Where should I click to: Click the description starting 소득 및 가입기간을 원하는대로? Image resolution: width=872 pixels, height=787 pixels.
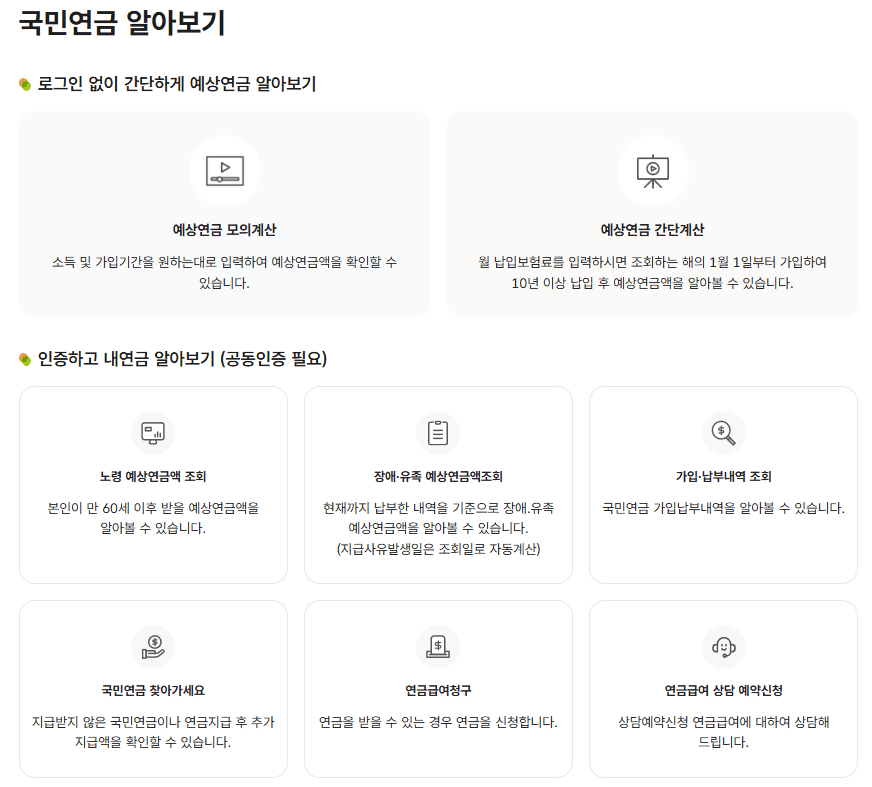225,273
